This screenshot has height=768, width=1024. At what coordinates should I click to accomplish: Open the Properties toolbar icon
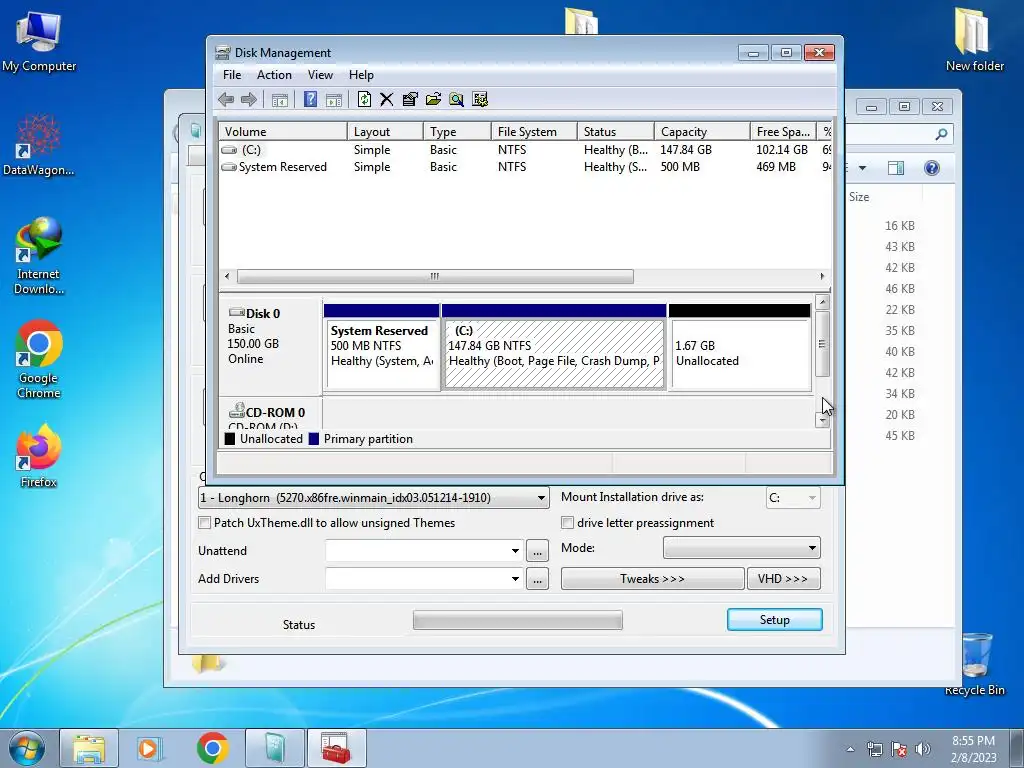(x=410, y=99)
